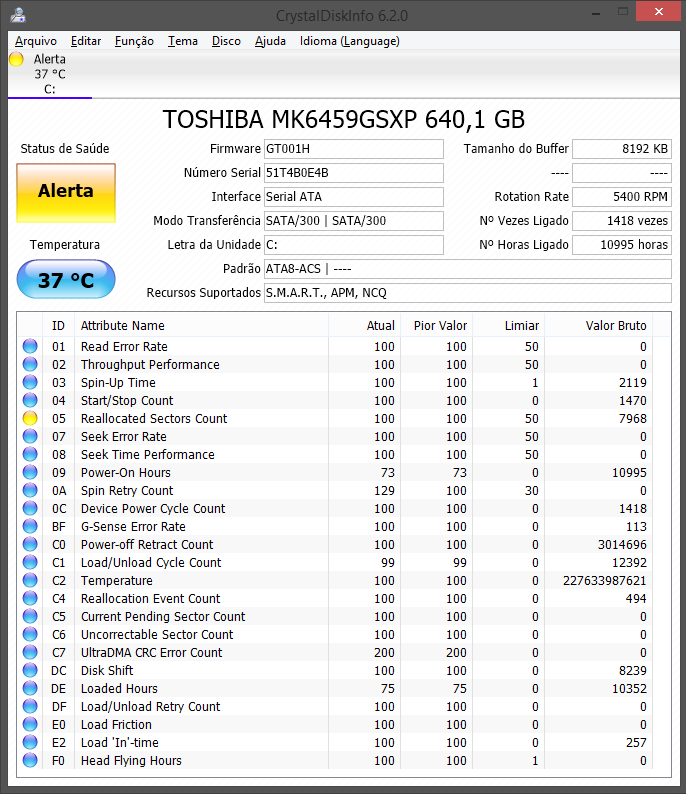Viewport: 686px width, 794px height.
Task: Click status orb for G-Sense Error Rate
Action: coord(30,527)
